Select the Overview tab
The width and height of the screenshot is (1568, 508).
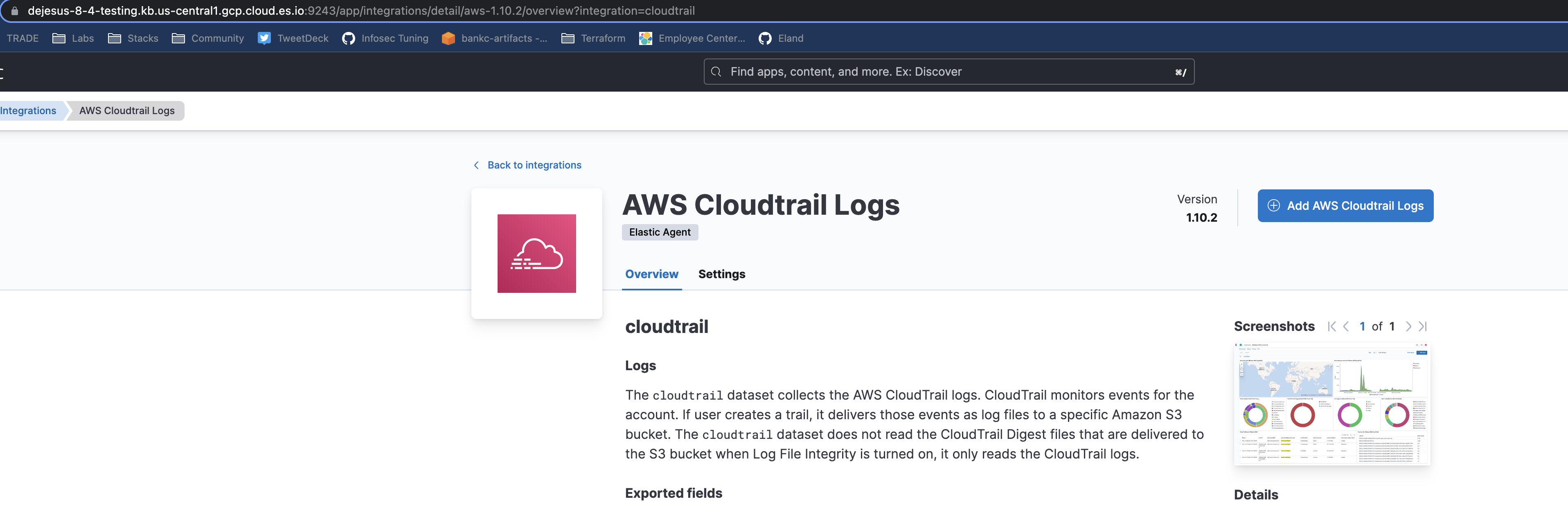(x=651, y=274)
